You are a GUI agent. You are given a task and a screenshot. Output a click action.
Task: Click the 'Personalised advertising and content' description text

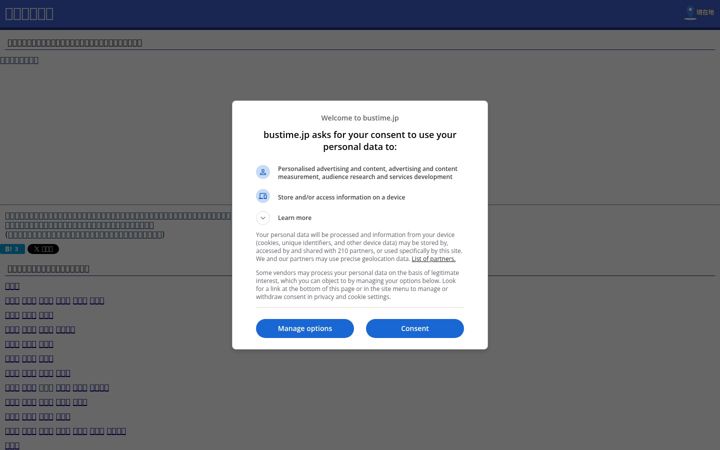click(367, 173)
